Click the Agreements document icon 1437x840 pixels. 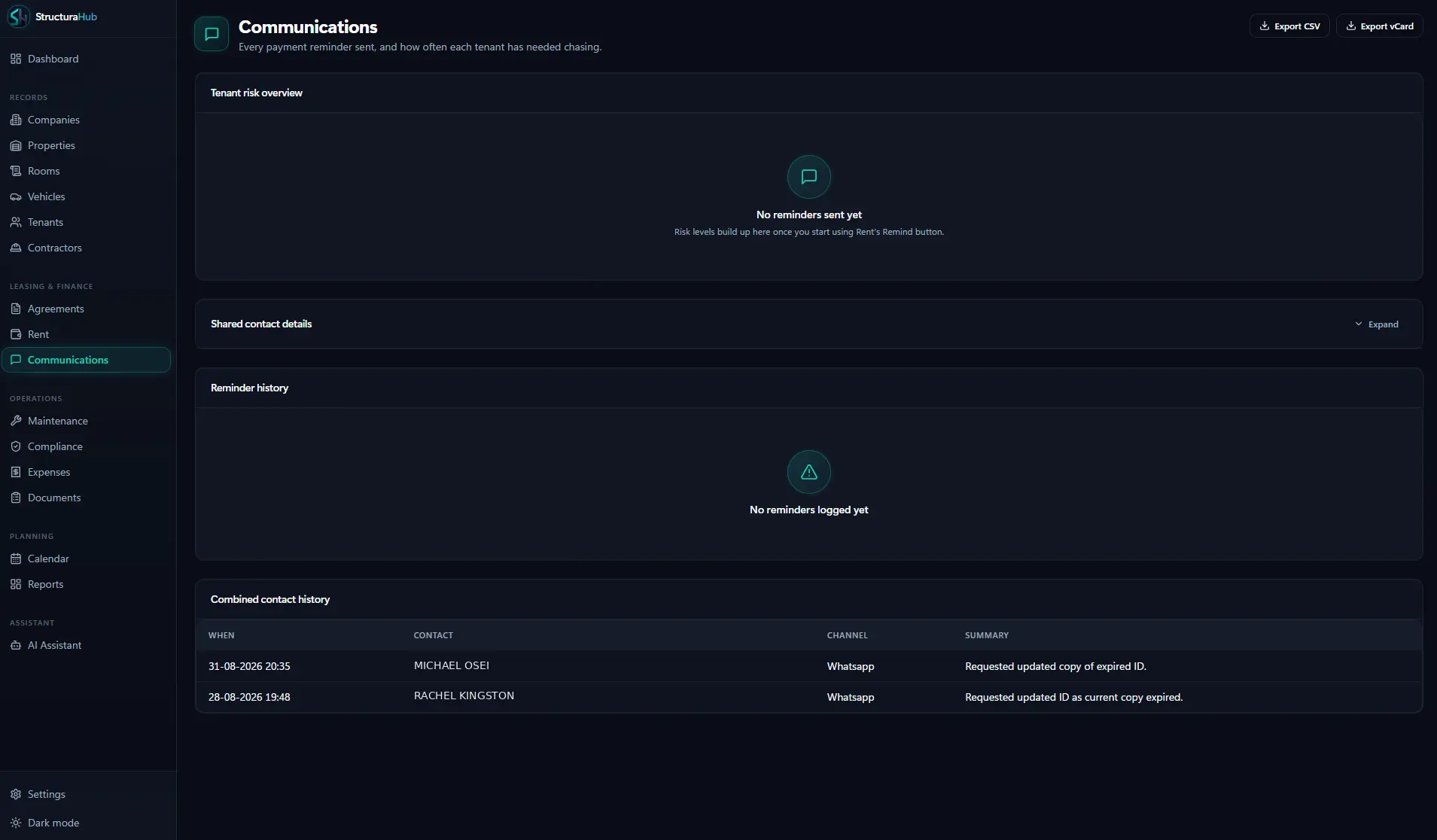(16, 309)
